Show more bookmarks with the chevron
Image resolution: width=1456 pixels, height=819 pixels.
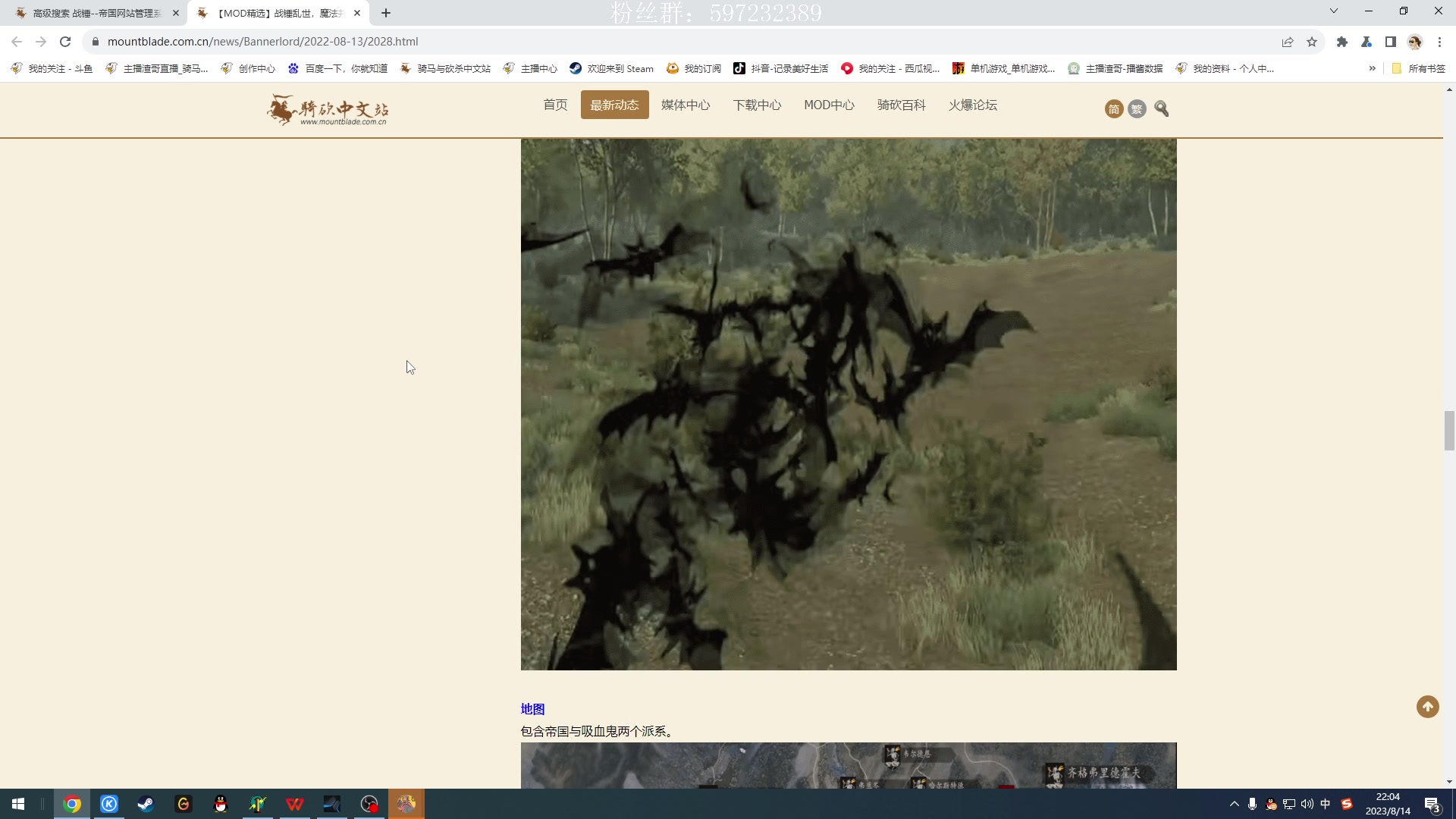coord(1373,68)
